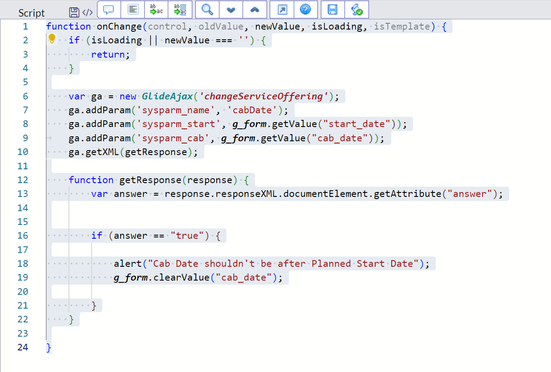The width and height of the screenshot is (551, 372).
Task: Open the Replace All tool
Action: tap(180, 9)
